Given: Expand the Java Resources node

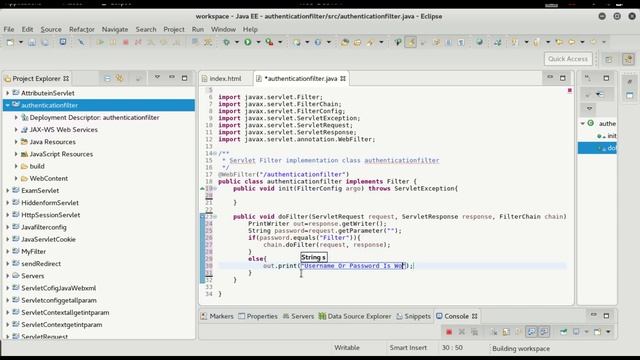Looking at the screenshot, I should pos(16,142).
